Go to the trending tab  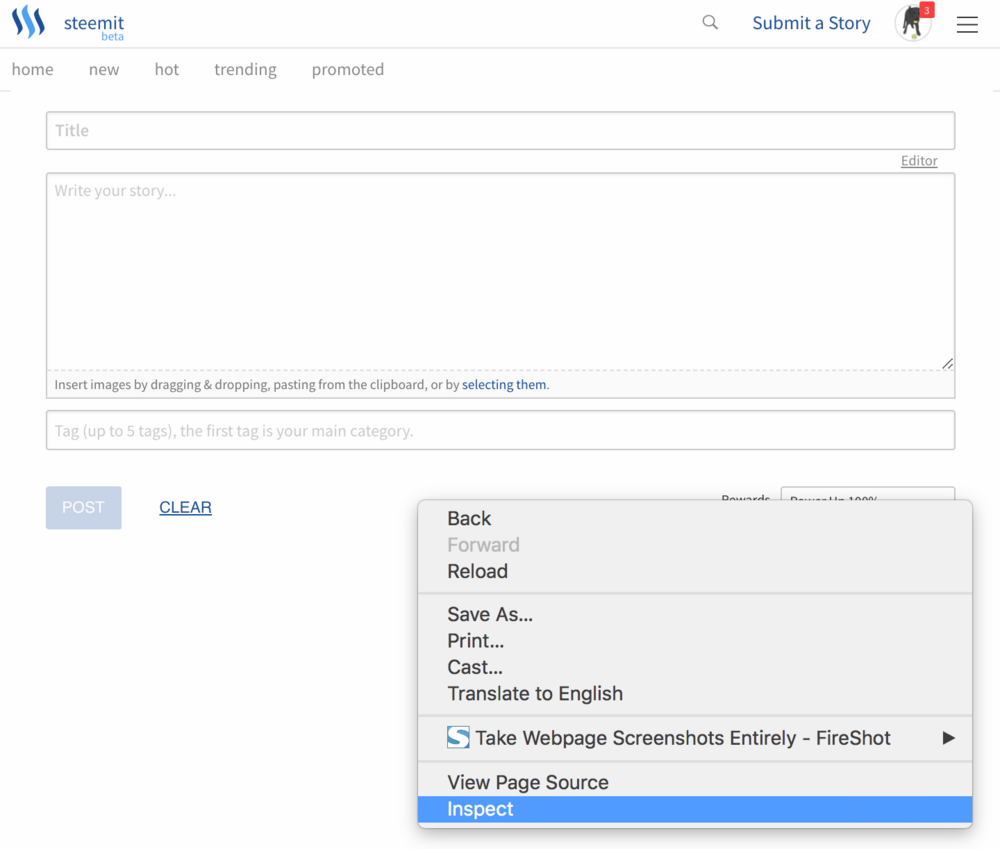[x=245, y=69]
